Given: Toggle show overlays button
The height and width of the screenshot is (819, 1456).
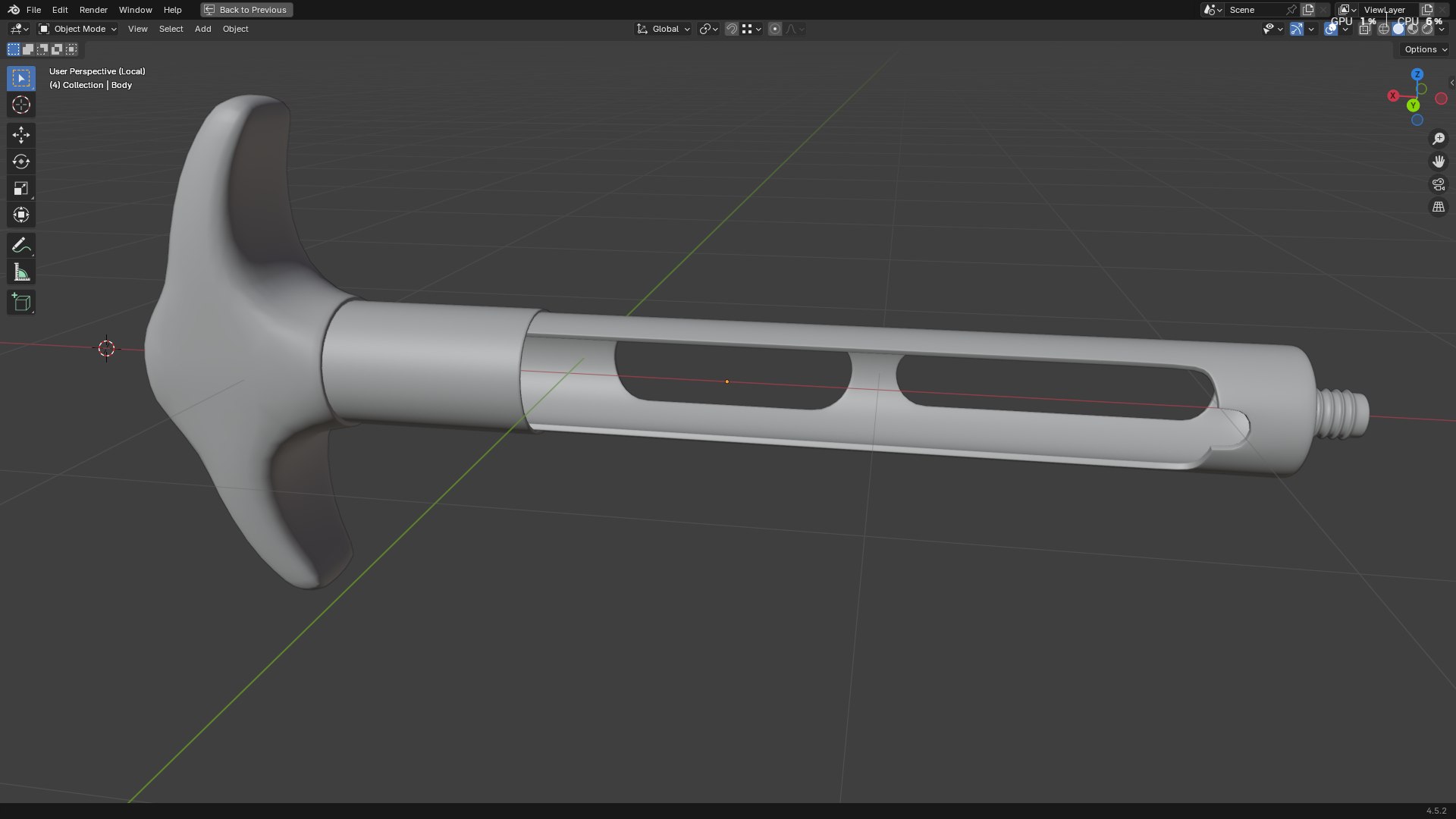Looking at the screenshot, I should click(1331, 29).
